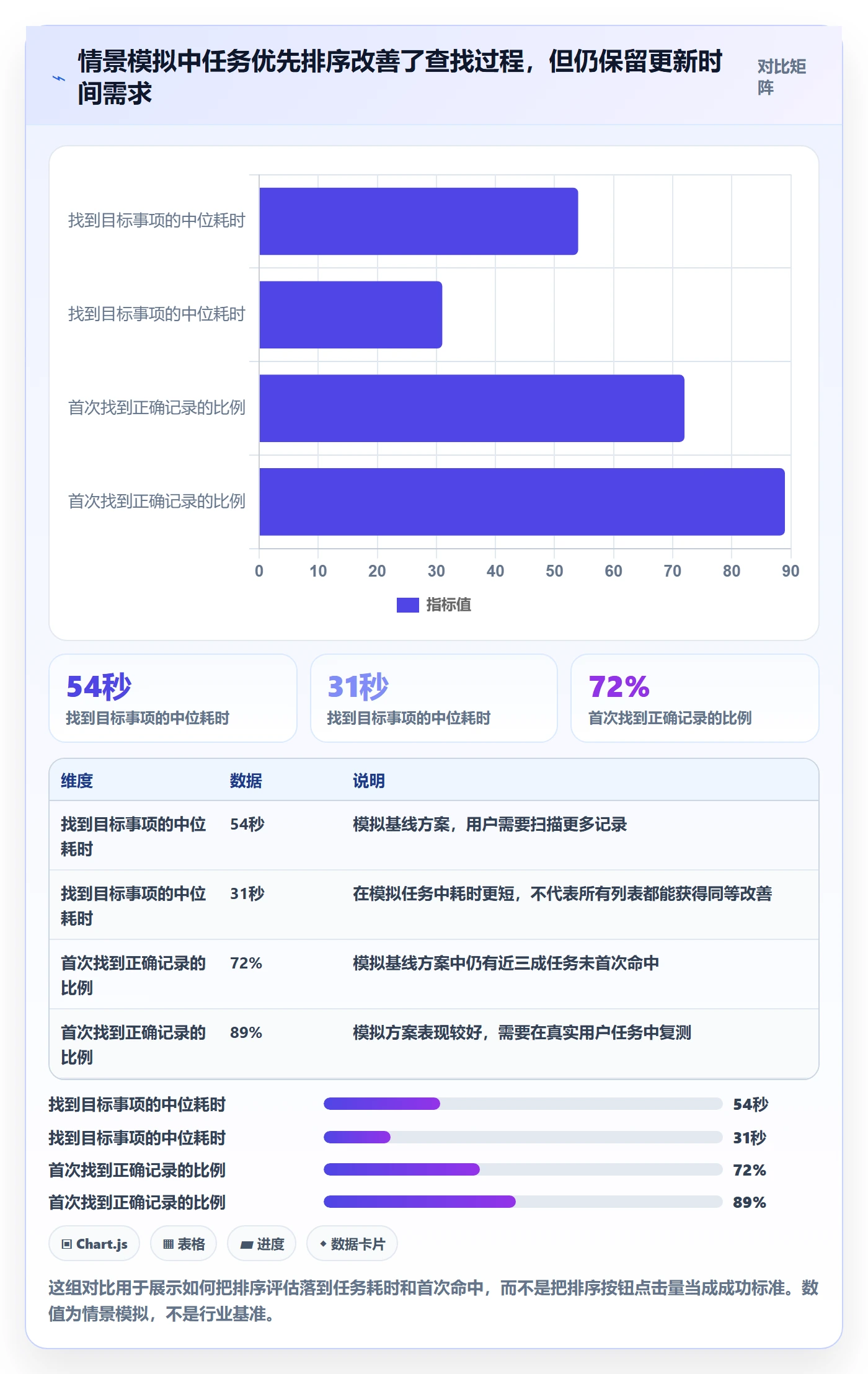Image resolution: width=868 pixels, height=1374 pixels.
Task: Open the 54秒 metric card
Action: 173,698
